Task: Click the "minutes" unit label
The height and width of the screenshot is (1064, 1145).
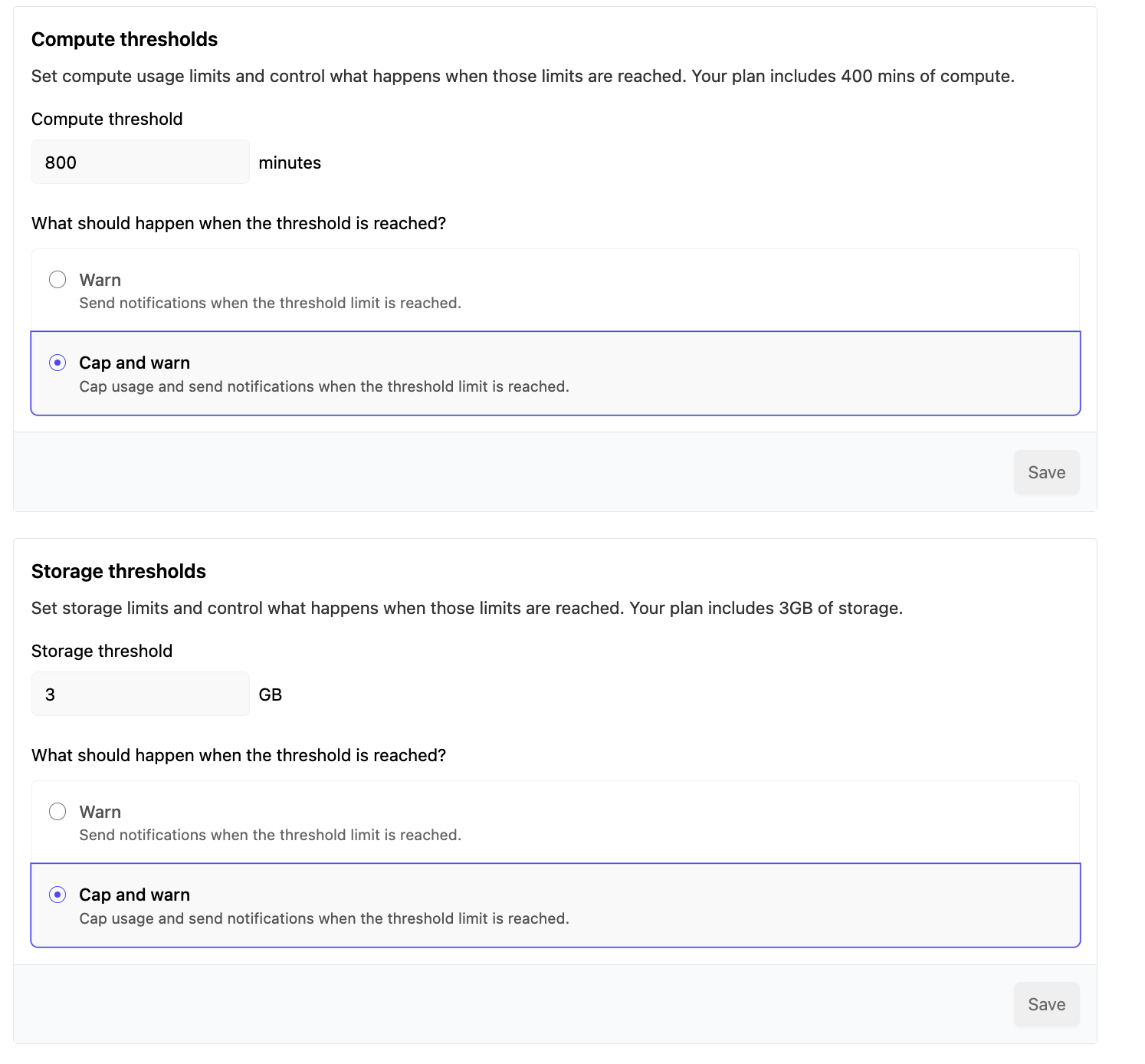Action: (290, 163)
